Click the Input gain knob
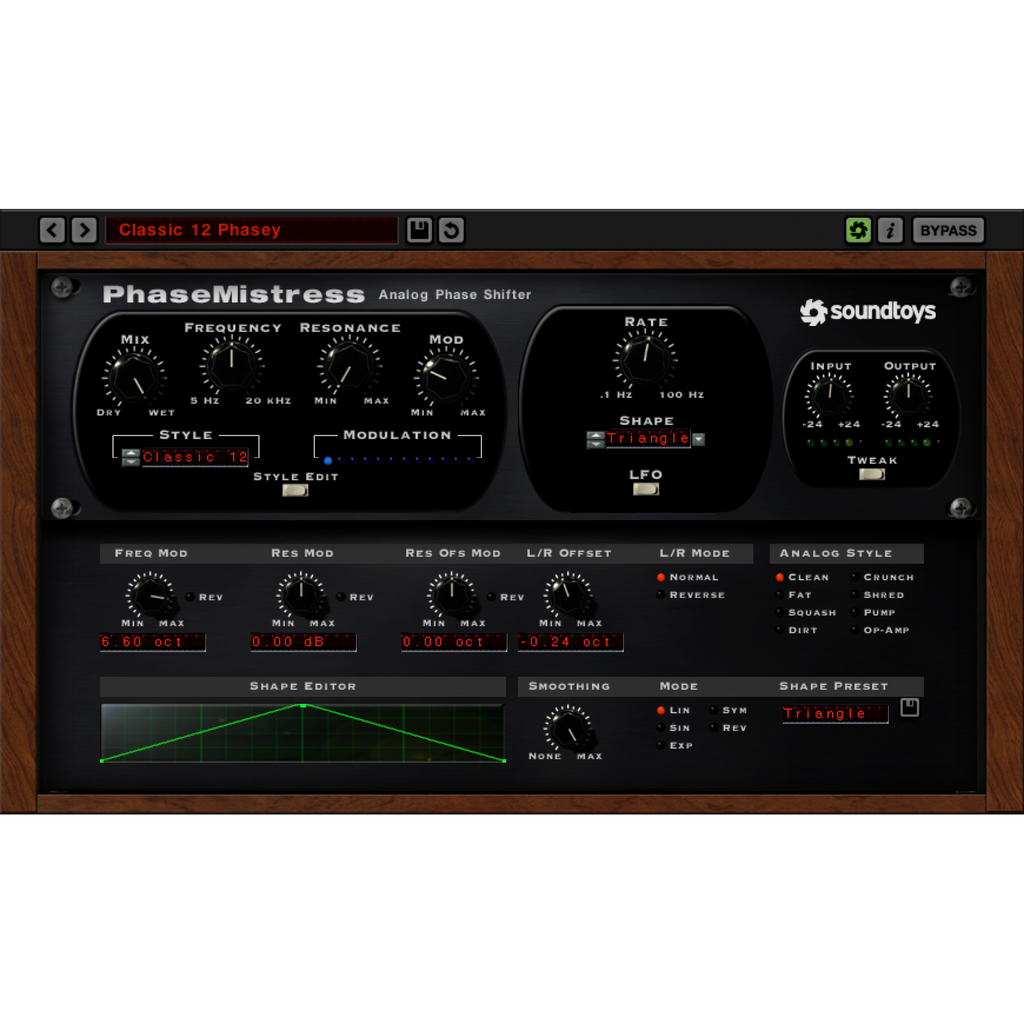This screenshot has height=1024, width=1024. click(829, 396)
